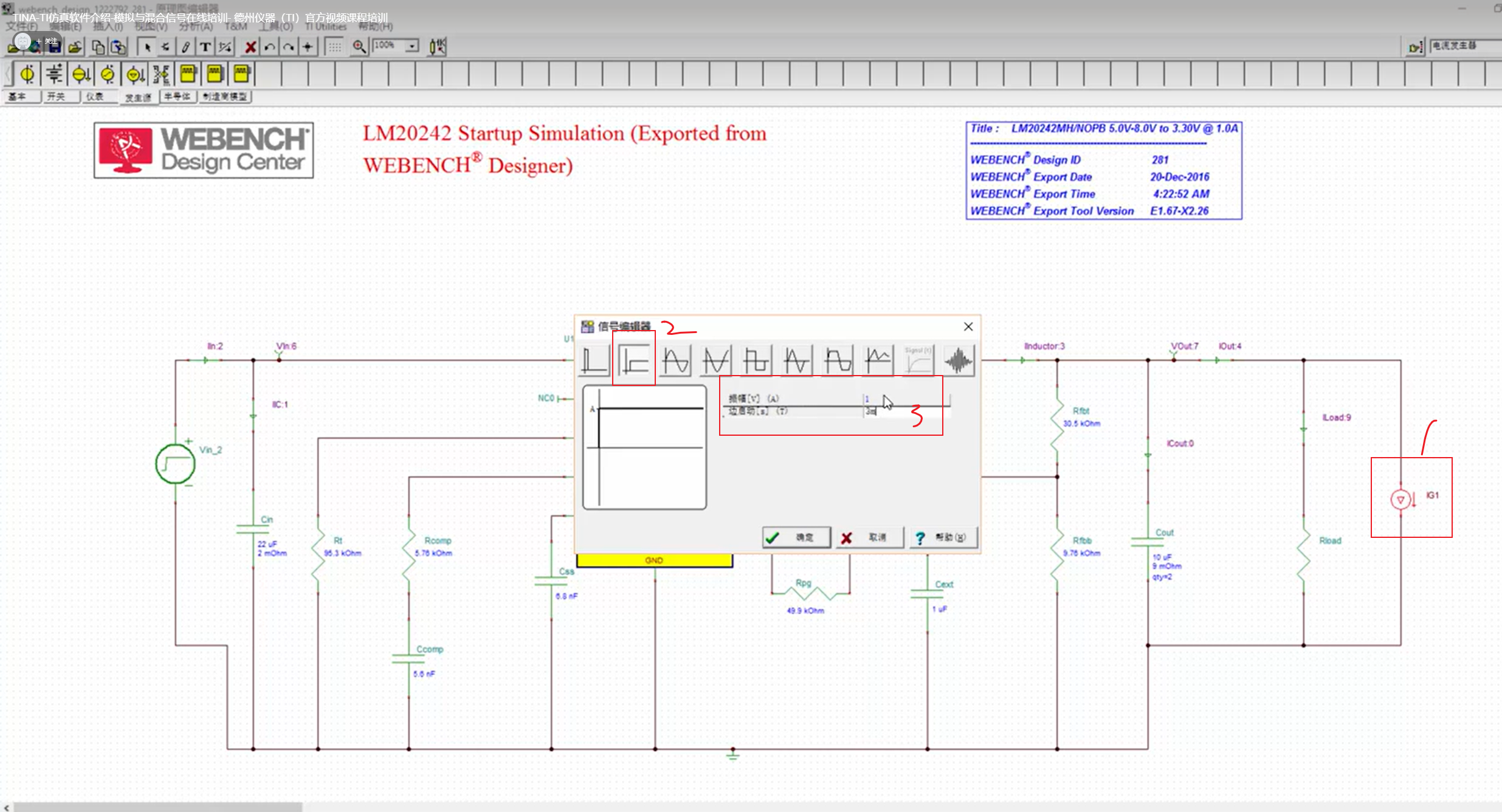The image size is (1502, 812).
Task: Confirm with the 确定 button
Action: click(x=796, y=537)
